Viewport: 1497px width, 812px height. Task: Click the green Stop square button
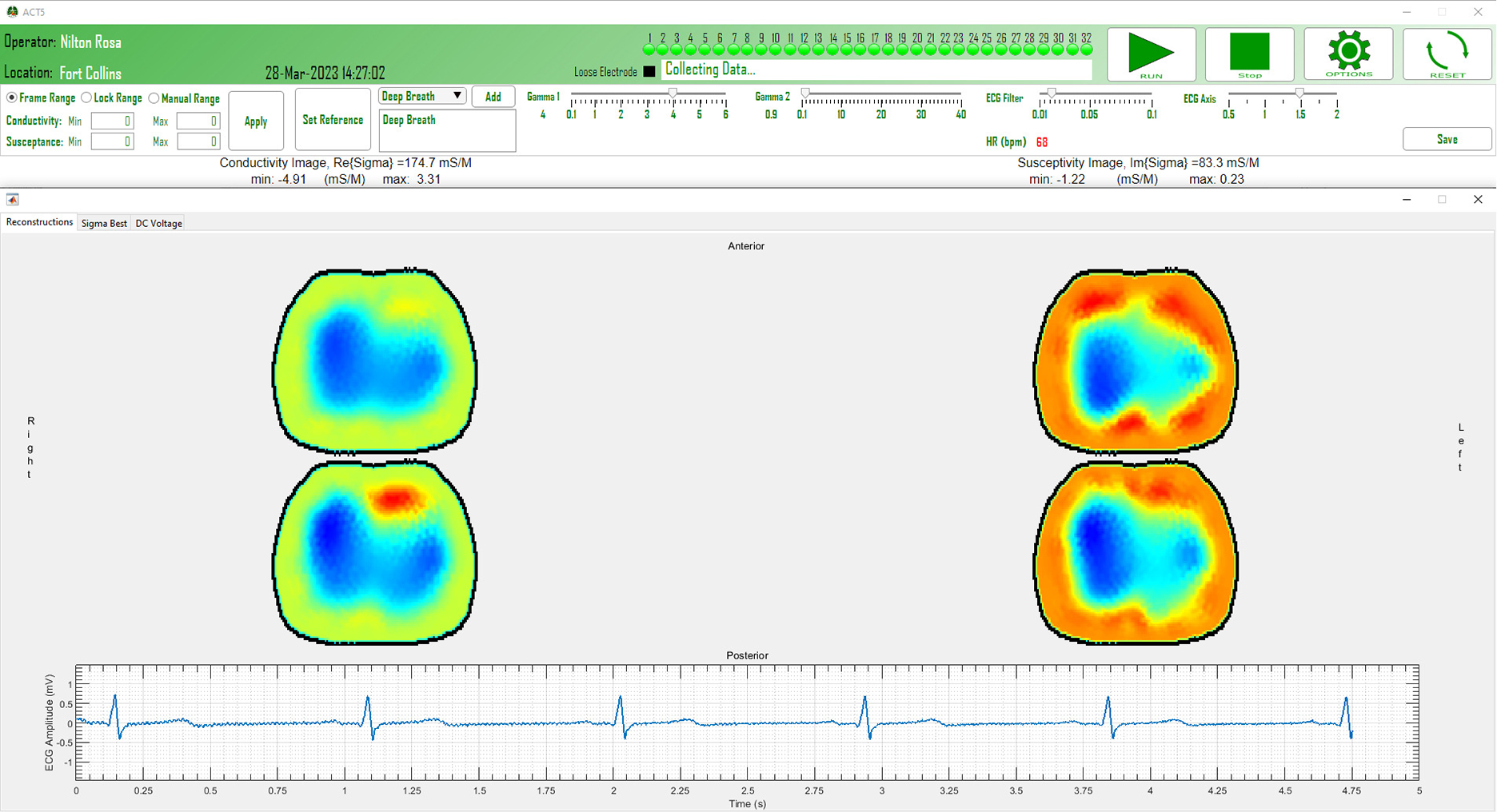coord(1249,54)
